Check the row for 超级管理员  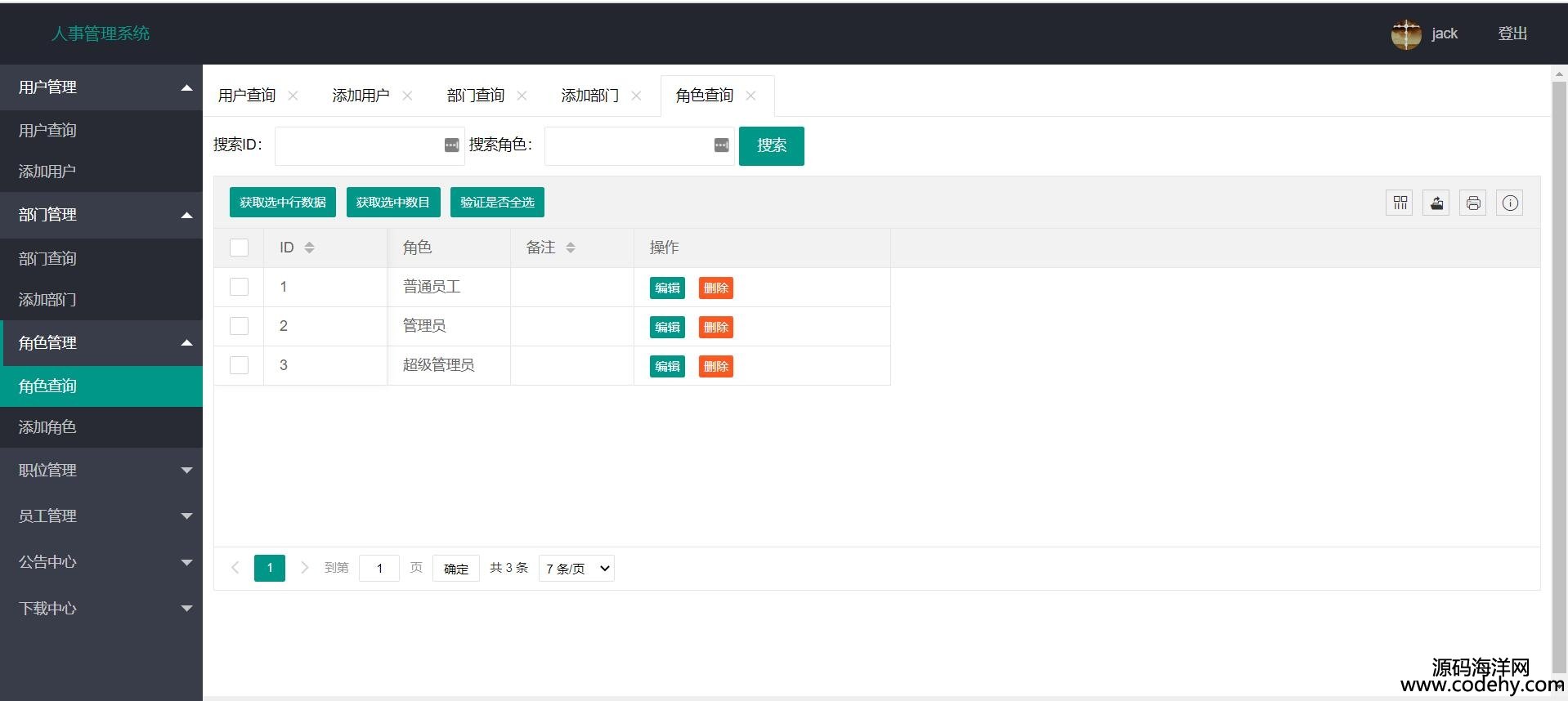[239, 365]
